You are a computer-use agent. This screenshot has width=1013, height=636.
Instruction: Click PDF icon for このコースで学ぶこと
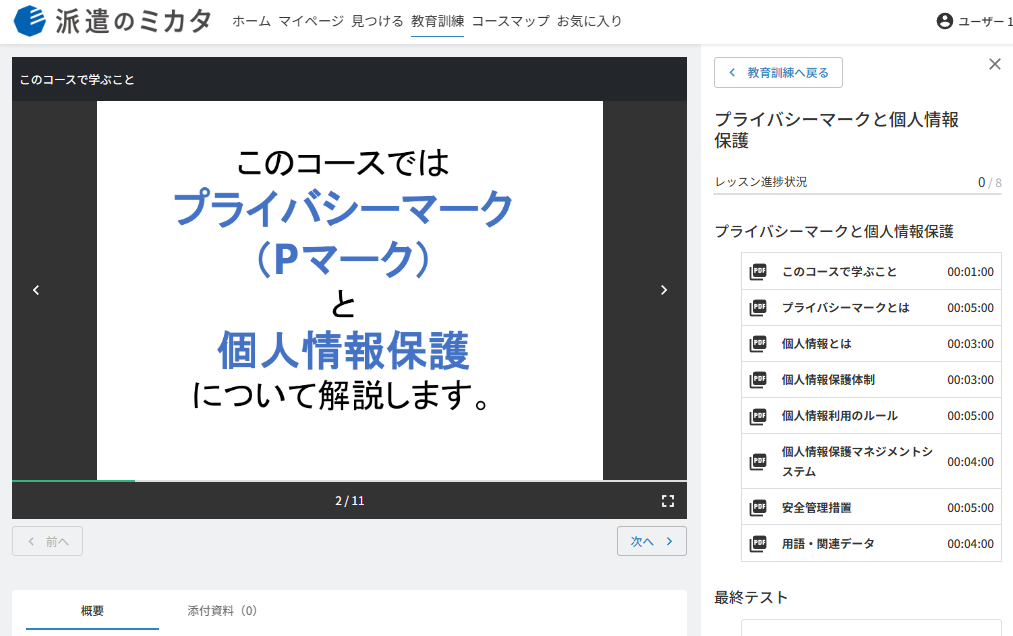[x=758, y=272]
